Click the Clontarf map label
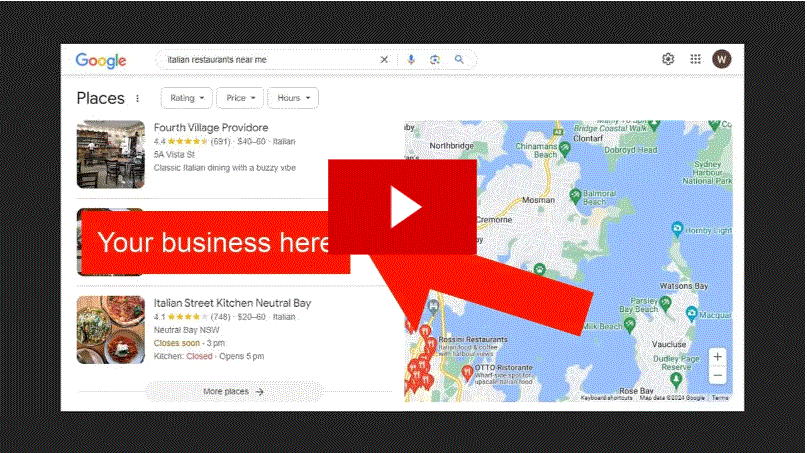The image size is (807, 453). coord(588,138)
